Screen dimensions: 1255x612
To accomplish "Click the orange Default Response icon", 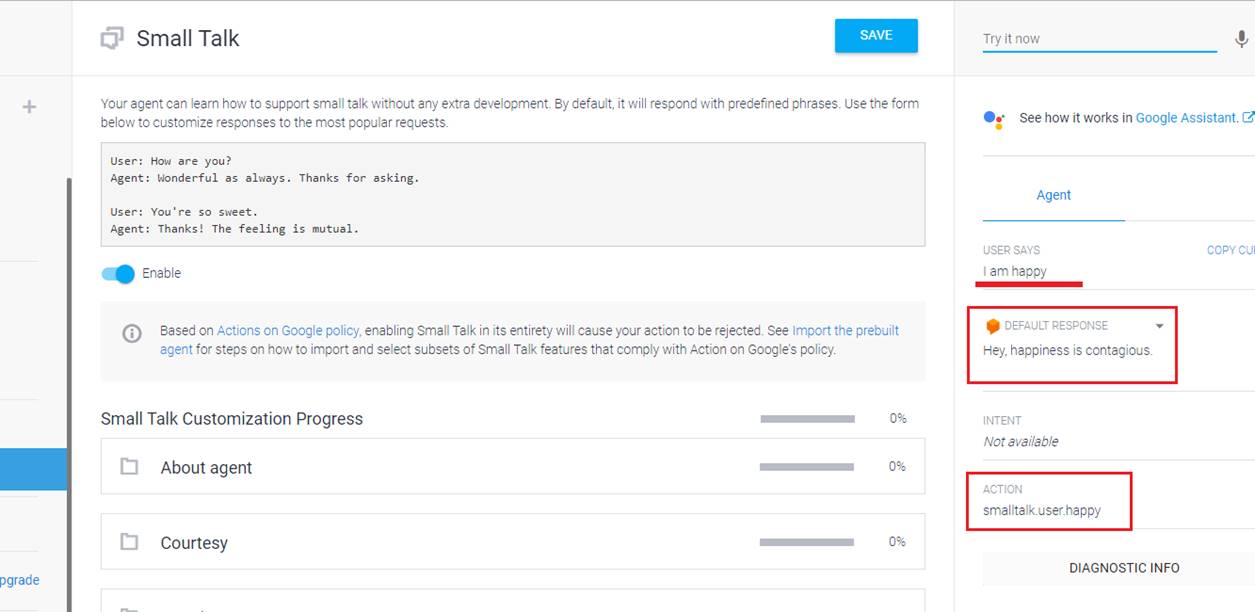I will click(x=992, y=326).
